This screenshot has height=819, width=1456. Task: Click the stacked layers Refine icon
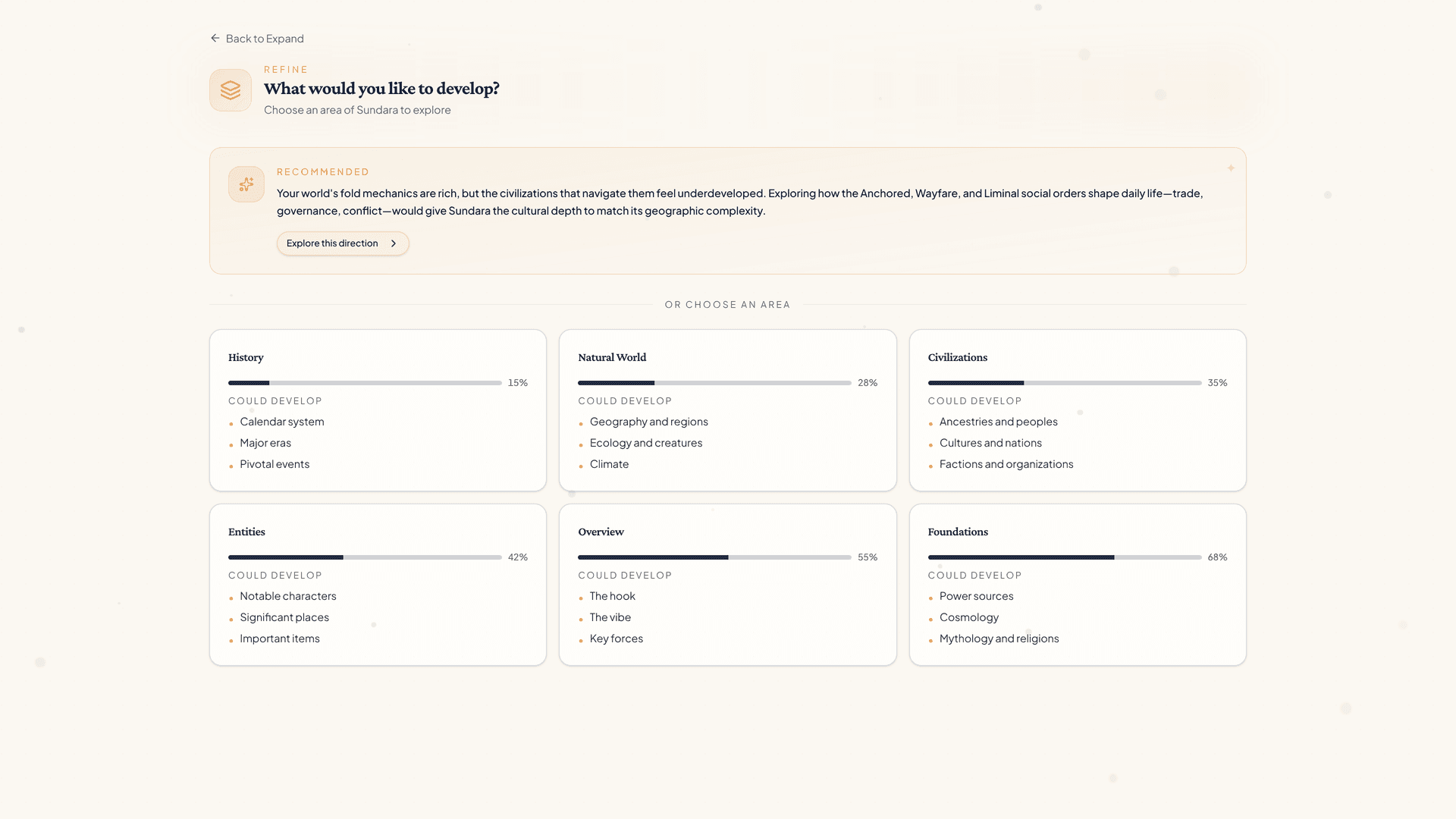231,90
